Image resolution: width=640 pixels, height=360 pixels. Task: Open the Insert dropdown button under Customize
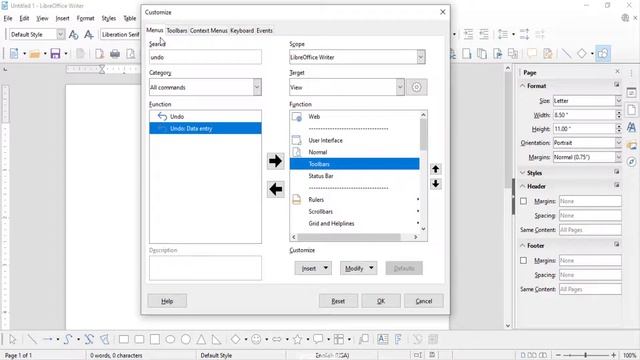[x=313, y=268]
